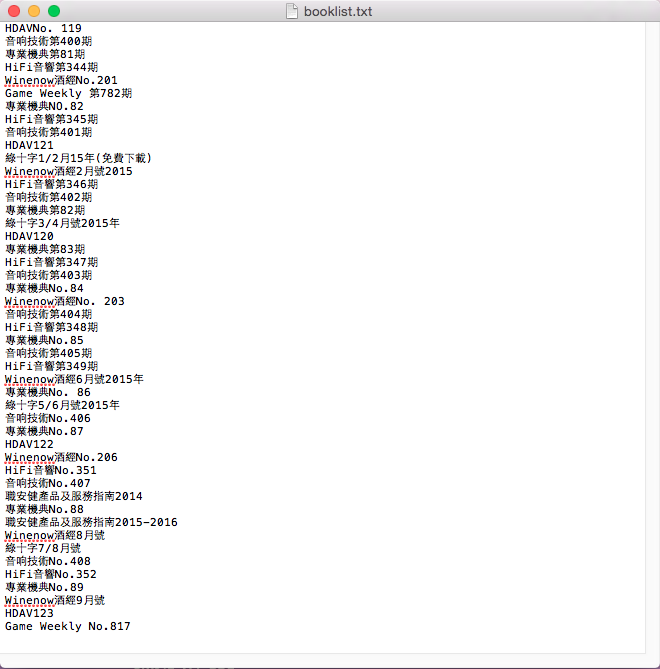Click the line 'Winenow酒經2月號2015'
The width and height of the screenshot is (660, 669).
click(69, 172)
